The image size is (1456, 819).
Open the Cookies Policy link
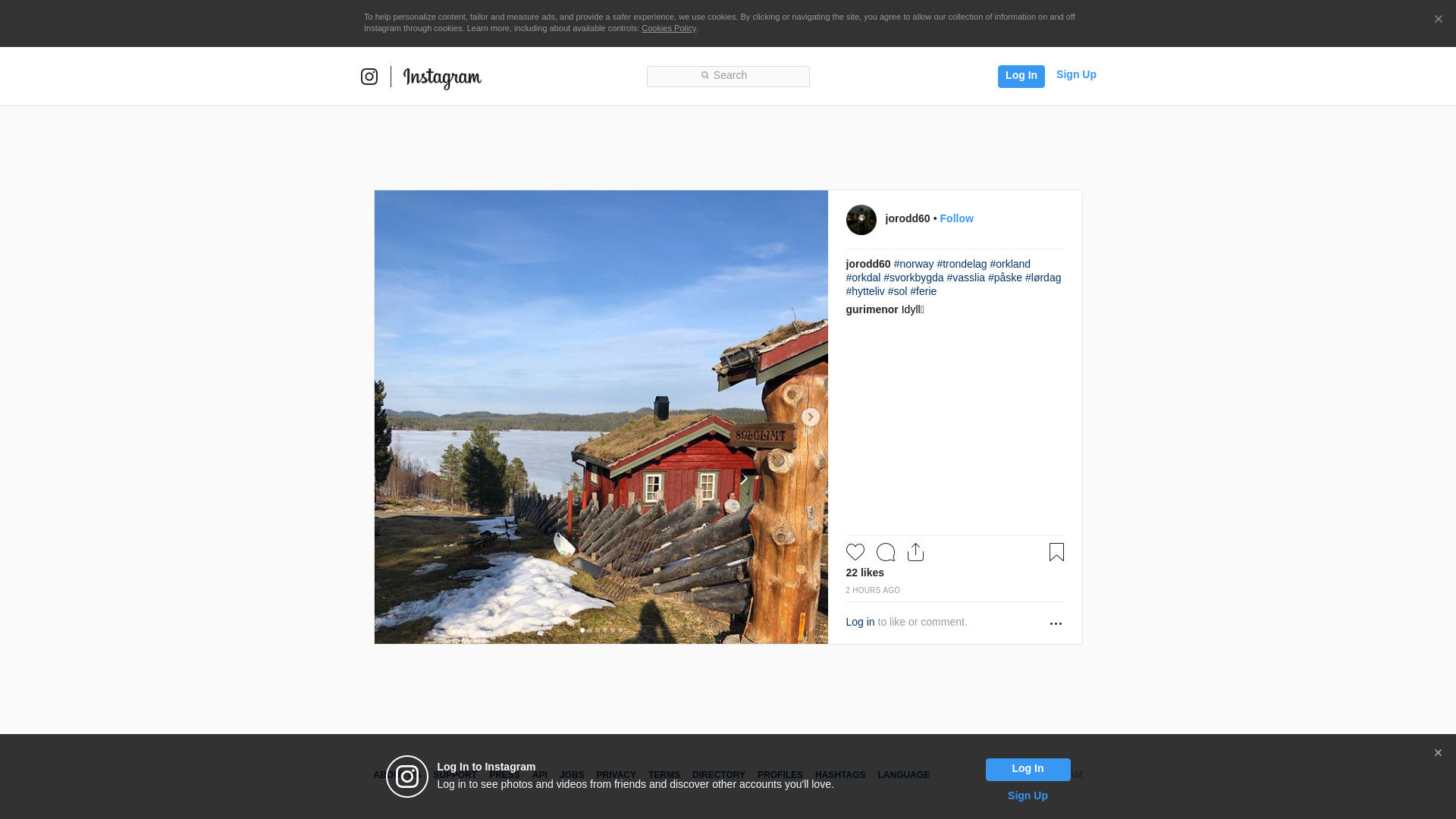(669, 28)
